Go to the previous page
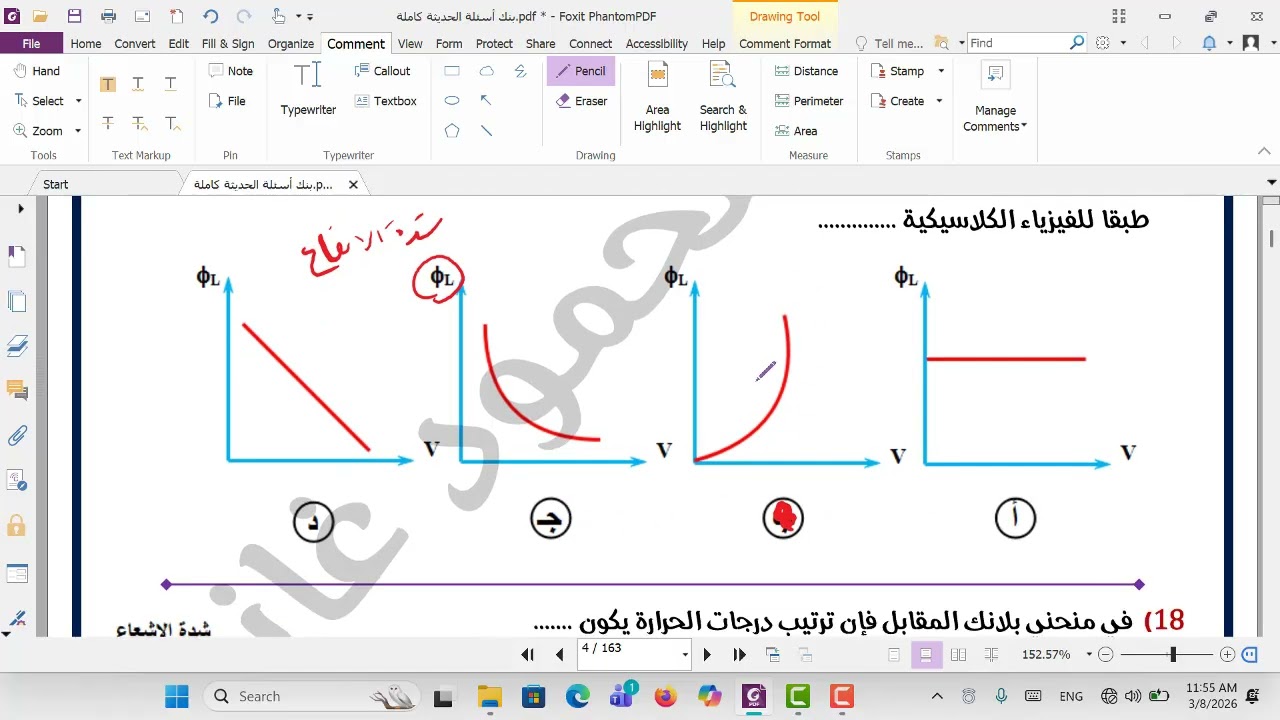1280x720 pixels. [559, 655]
